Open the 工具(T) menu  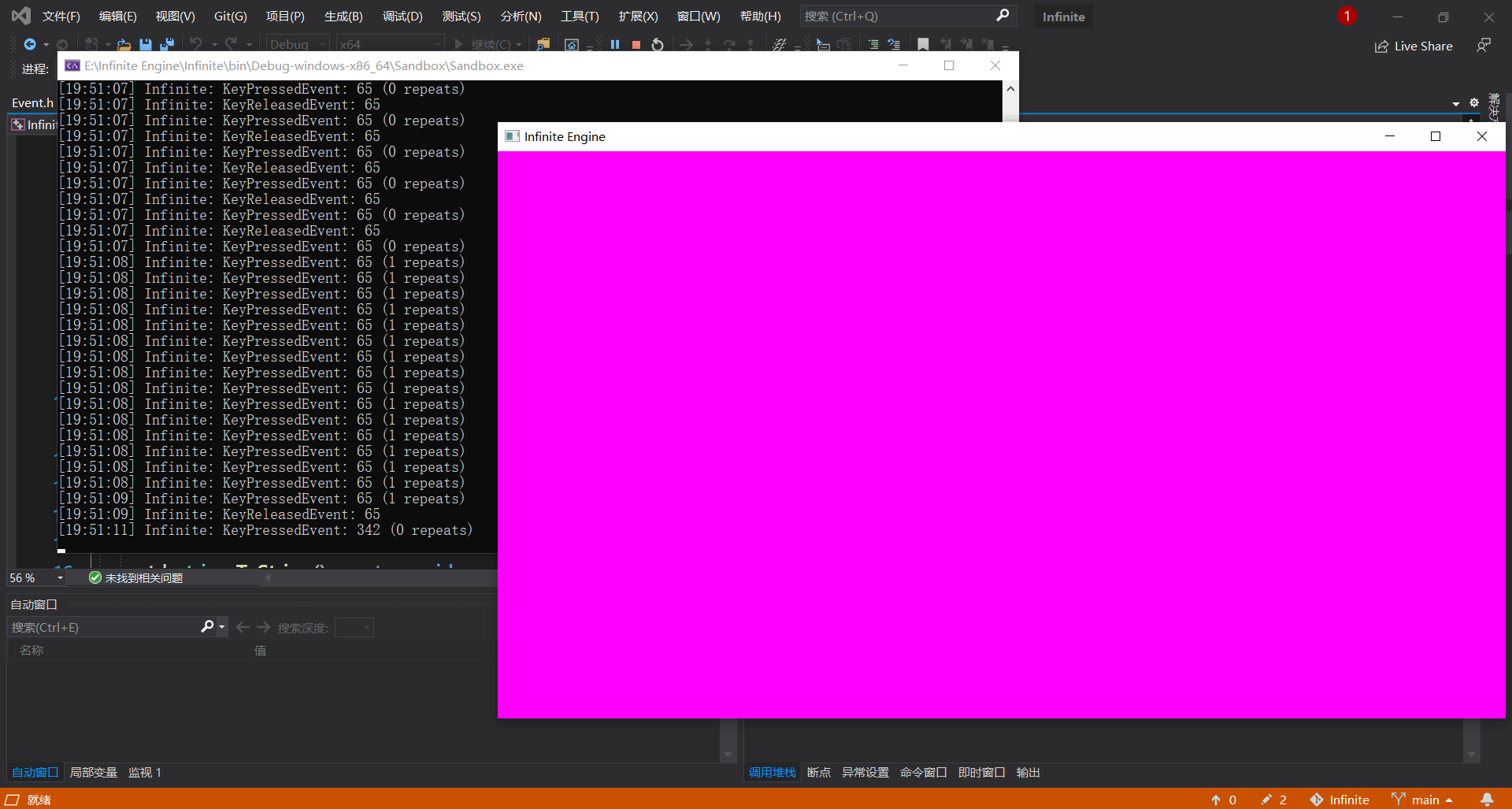point(580,16)
